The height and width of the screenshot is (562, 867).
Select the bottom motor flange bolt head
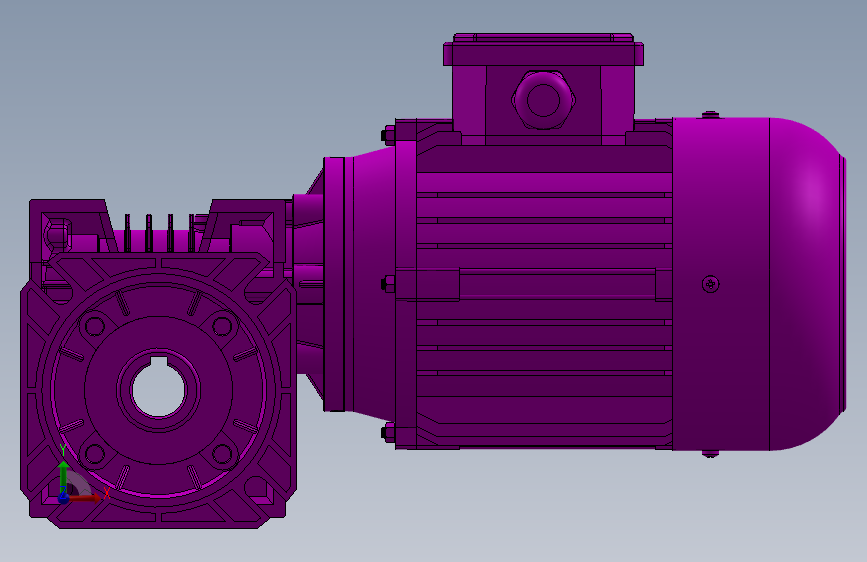point(389,433)
